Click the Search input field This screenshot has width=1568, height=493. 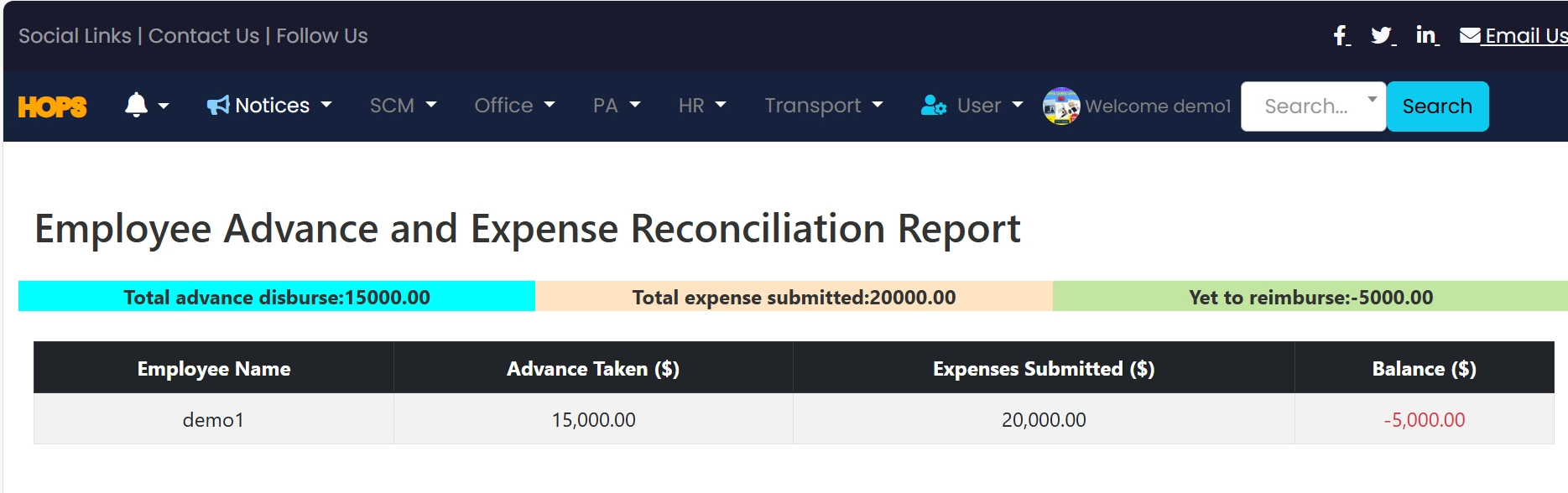[x=1305, y=106]
